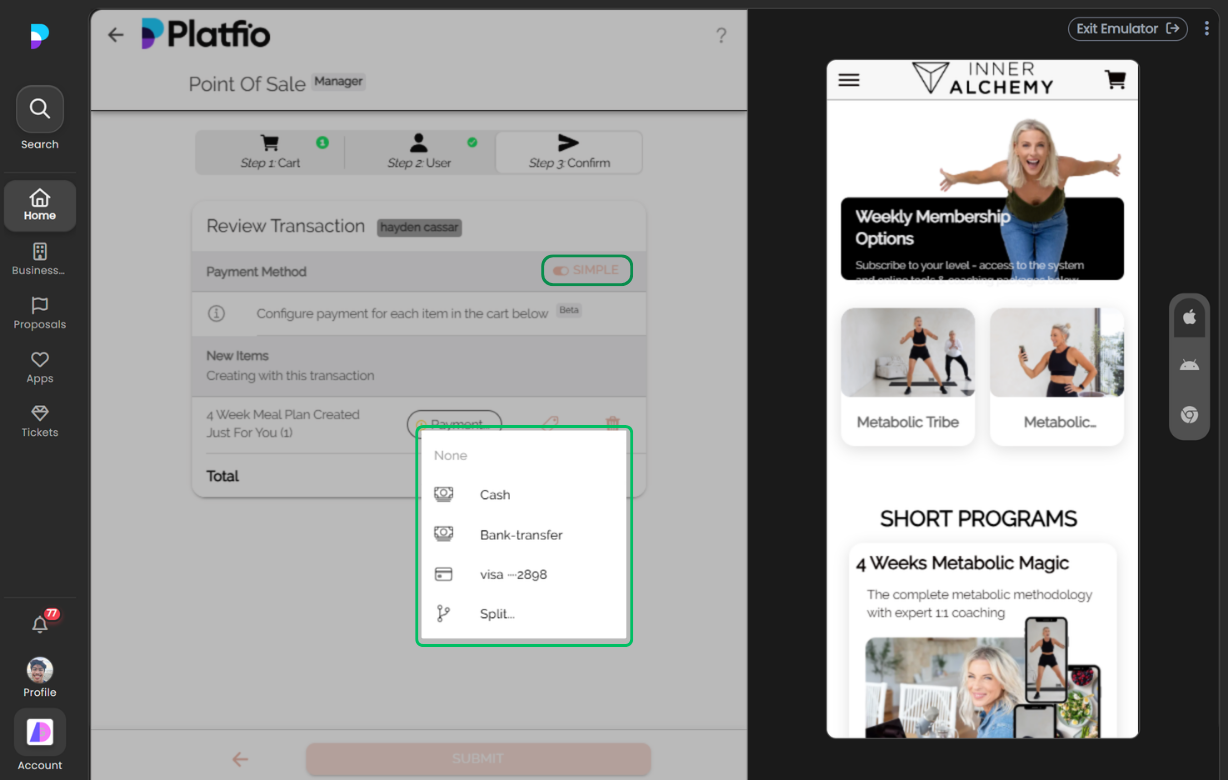
Task: Open the Payment dropdown for meal plan
Action: click(454, 423)
